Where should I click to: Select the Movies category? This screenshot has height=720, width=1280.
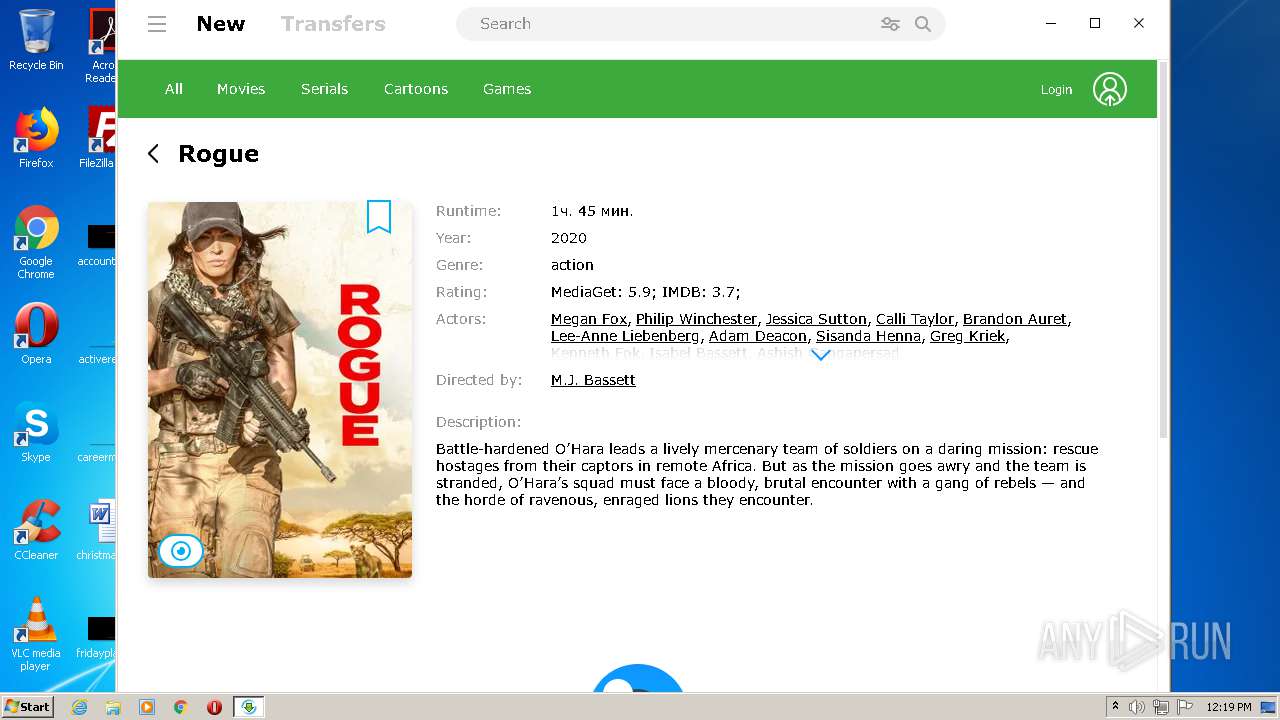coord(241,89)
